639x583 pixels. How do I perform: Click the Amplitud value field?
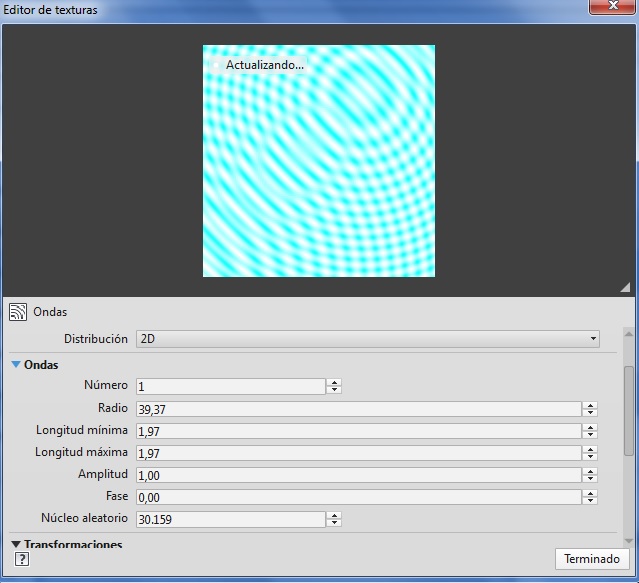coord(358,475)
